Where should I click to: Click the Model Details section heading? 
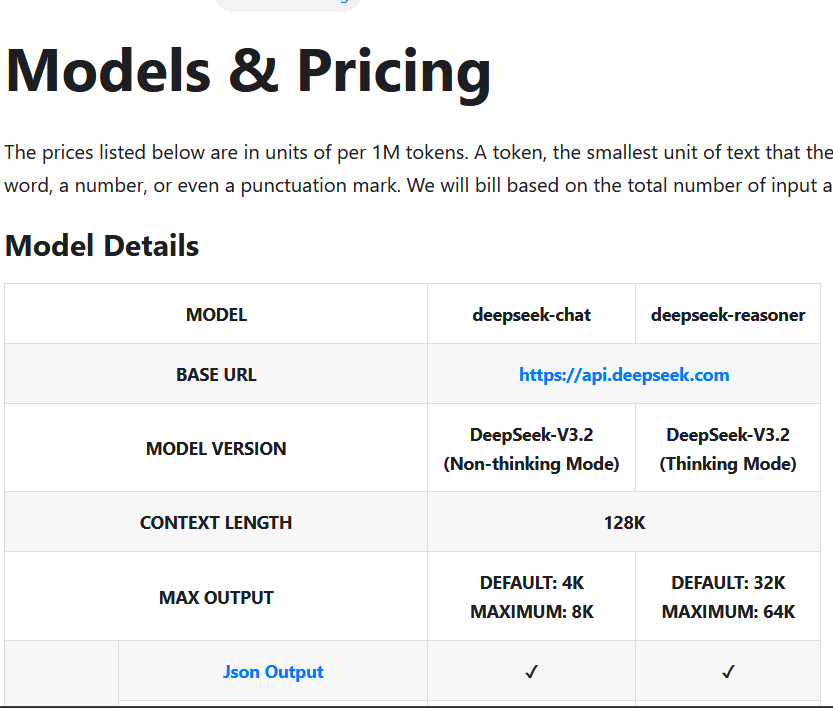(x=102, y=246)
